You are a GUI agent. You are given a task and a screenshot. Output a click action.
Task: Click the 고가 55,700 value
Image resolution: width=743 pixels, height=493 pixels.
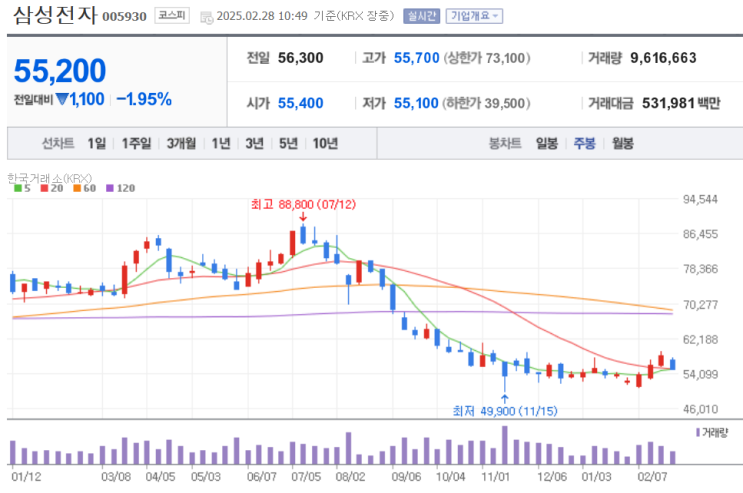[x=417, y=58]
